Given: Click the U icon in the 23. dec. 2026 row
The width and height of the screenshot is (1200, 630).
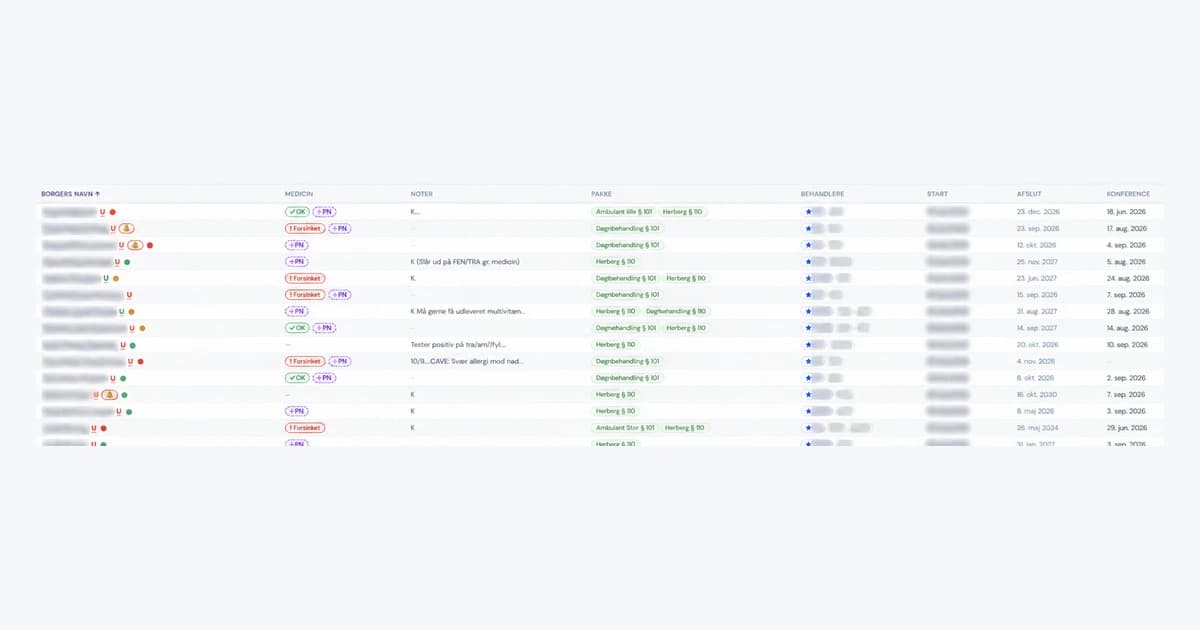Looking at the screenshot, I should 103,212.
